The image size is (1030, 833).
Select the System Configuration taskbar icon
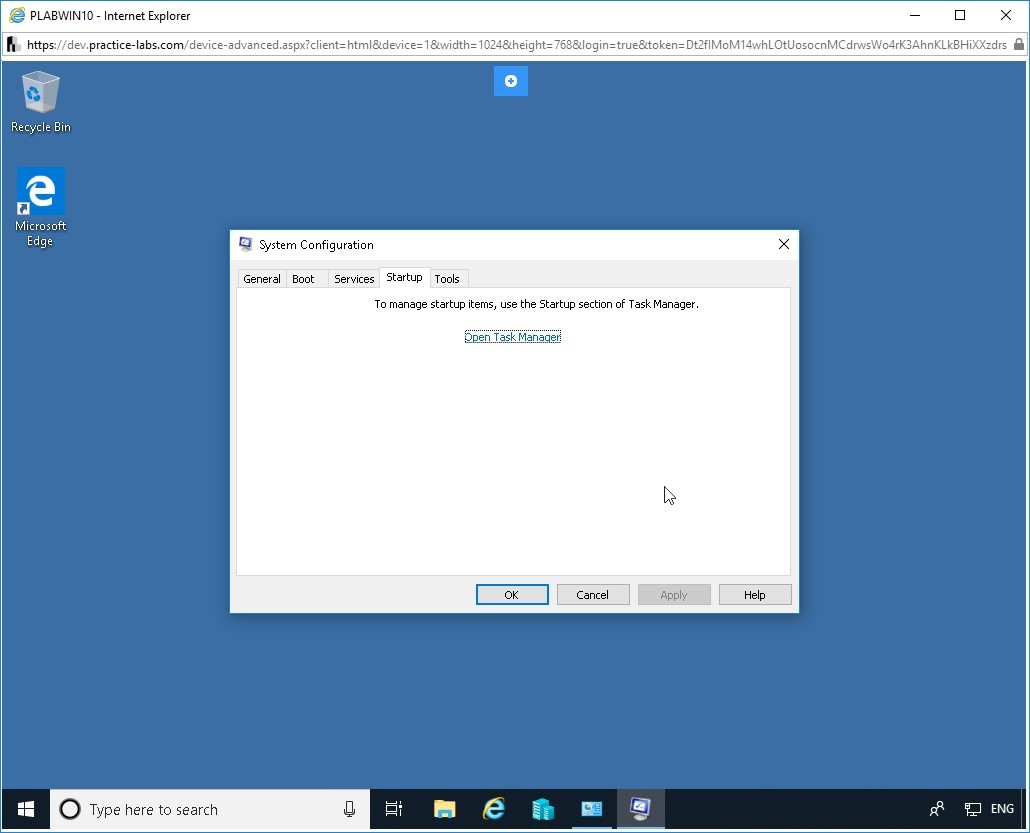[640, 809]
